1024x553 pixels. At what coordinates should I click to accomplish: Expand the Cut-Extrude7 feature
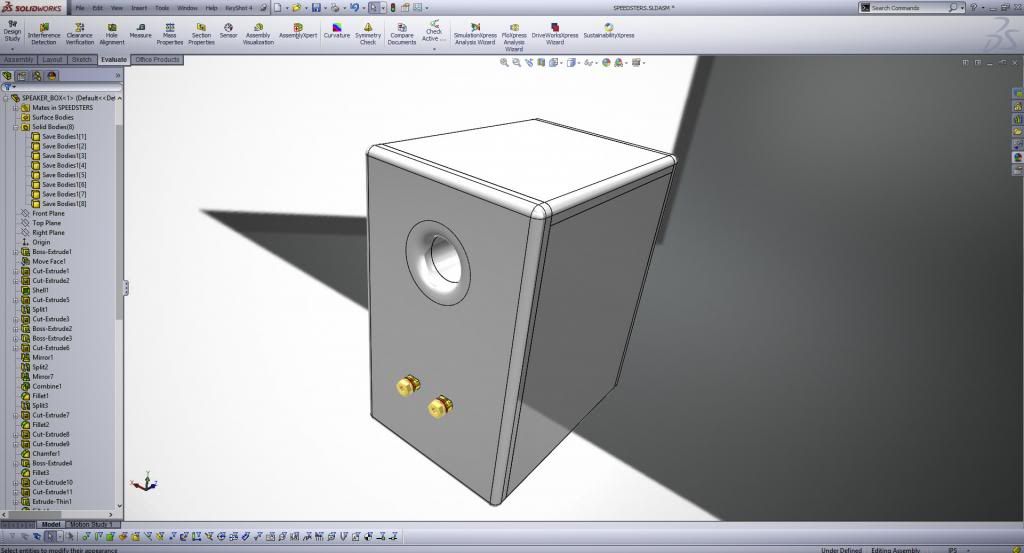point(16,415)
